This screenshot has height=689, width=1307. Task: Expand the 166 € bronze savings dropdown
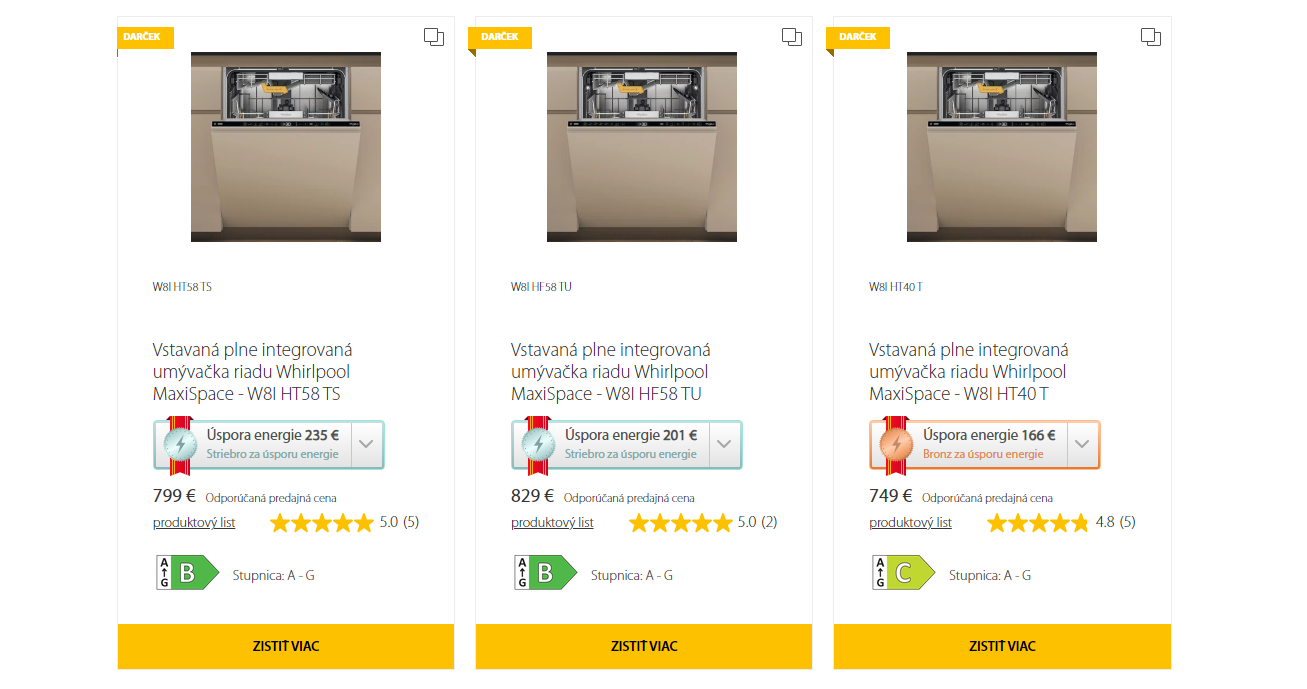1082,445
